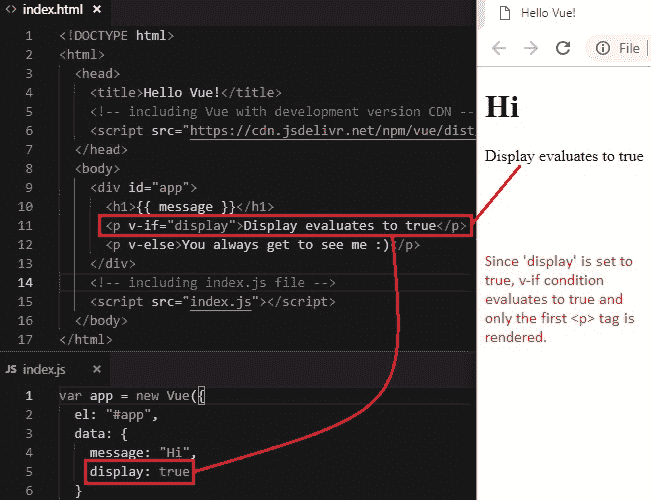Screen dimensions: 653x501
Task: Reload the browser page
Action: coord(563,48)
